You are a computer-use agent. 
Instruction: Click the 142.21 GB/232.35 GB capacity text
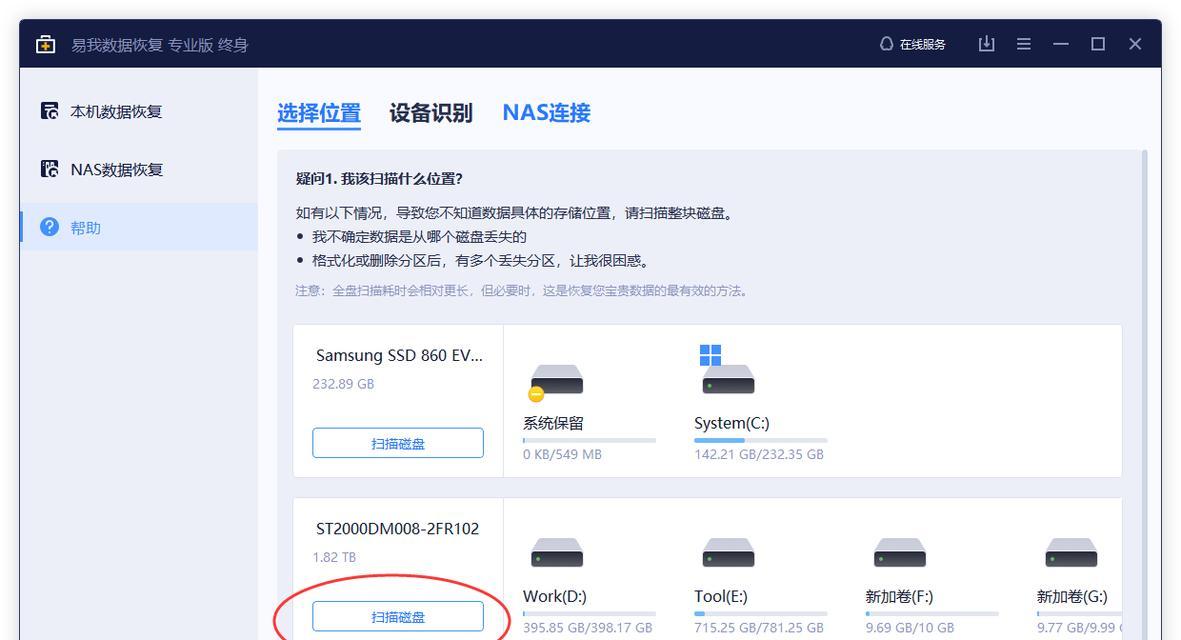759,454
